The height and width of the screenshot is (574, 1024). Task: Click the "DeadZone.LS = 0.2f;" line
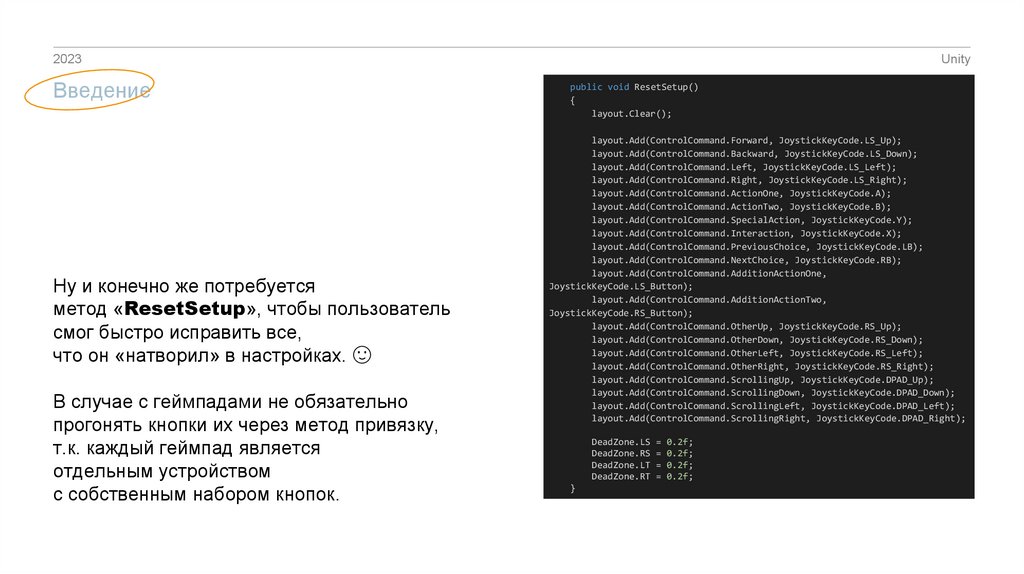pos(641,441)
